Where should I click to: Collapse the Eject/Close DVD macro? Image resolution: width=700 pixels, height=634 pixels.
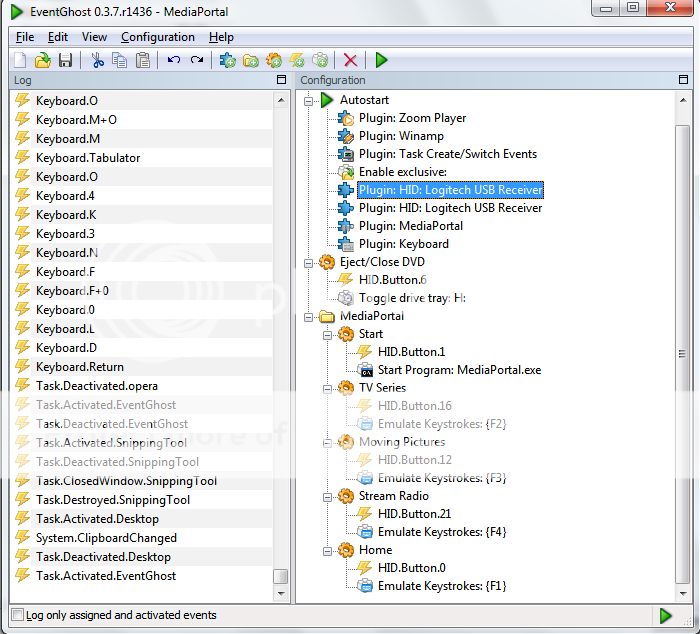coord(309,262)
